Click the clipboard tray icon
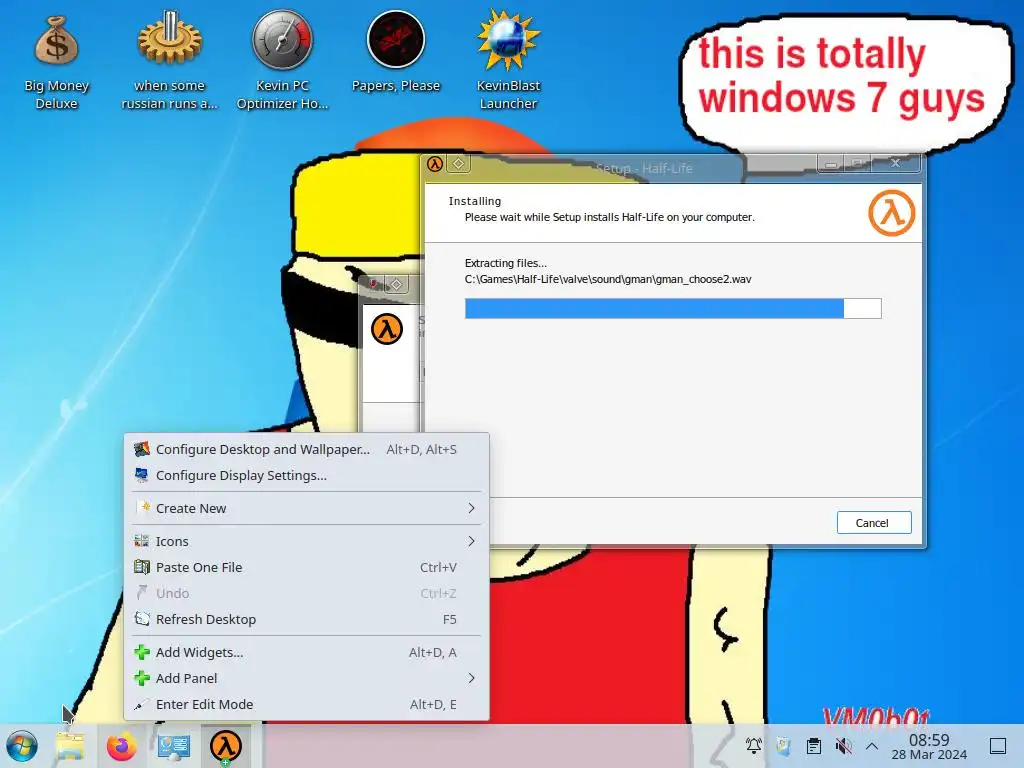Screen dimensions: 1024x768 pos(813,745)
